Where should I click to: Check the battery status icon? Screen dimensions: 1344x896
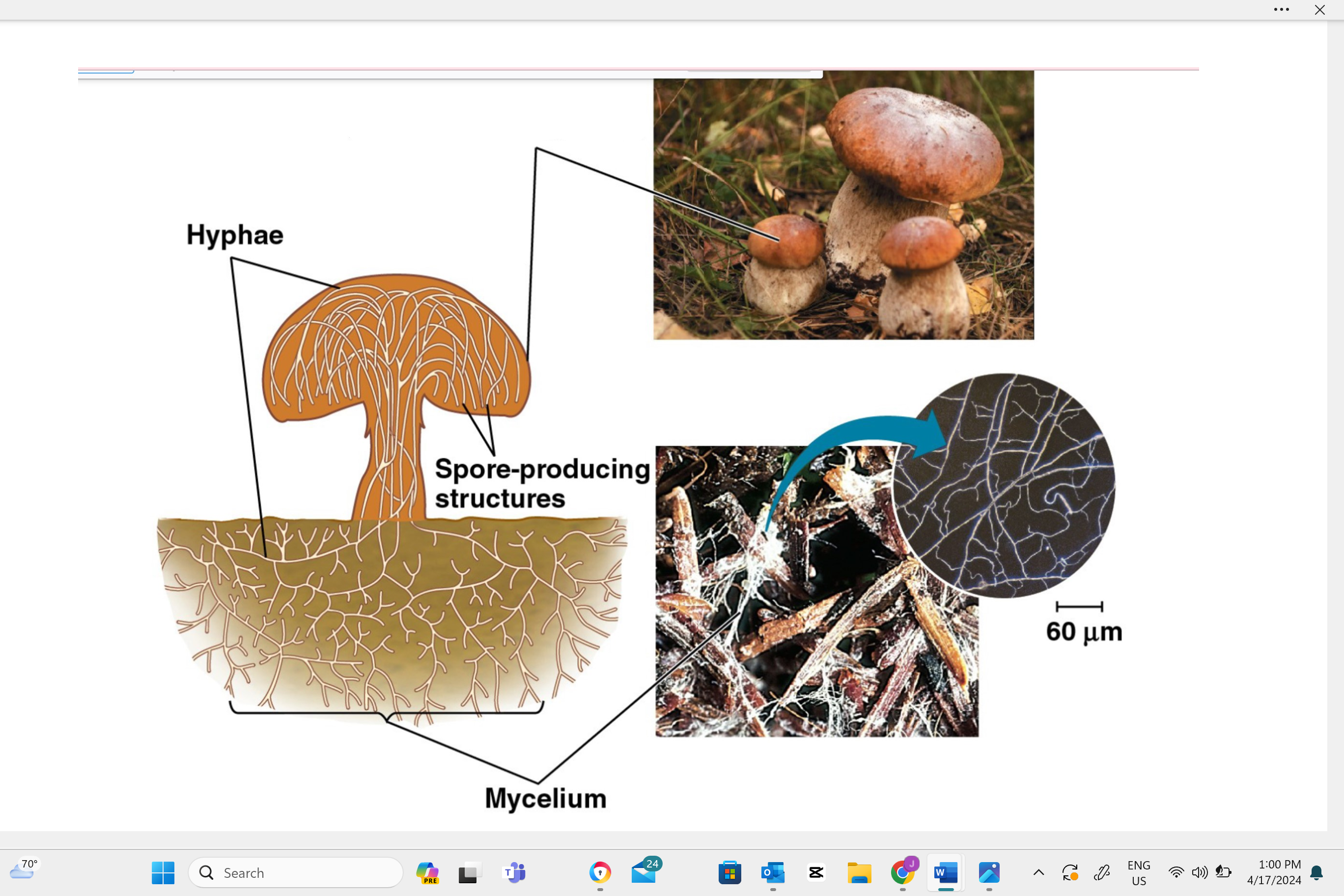(1223, 872)
